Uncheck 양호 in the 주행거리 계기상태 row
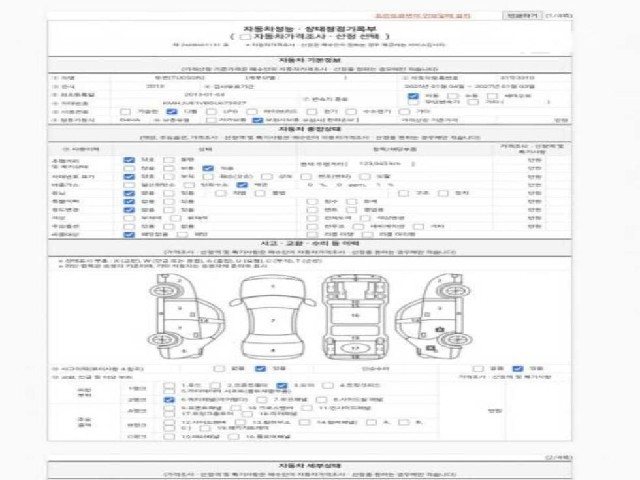The width and height of the screenshot is (640, 480). tap(129, 160)
